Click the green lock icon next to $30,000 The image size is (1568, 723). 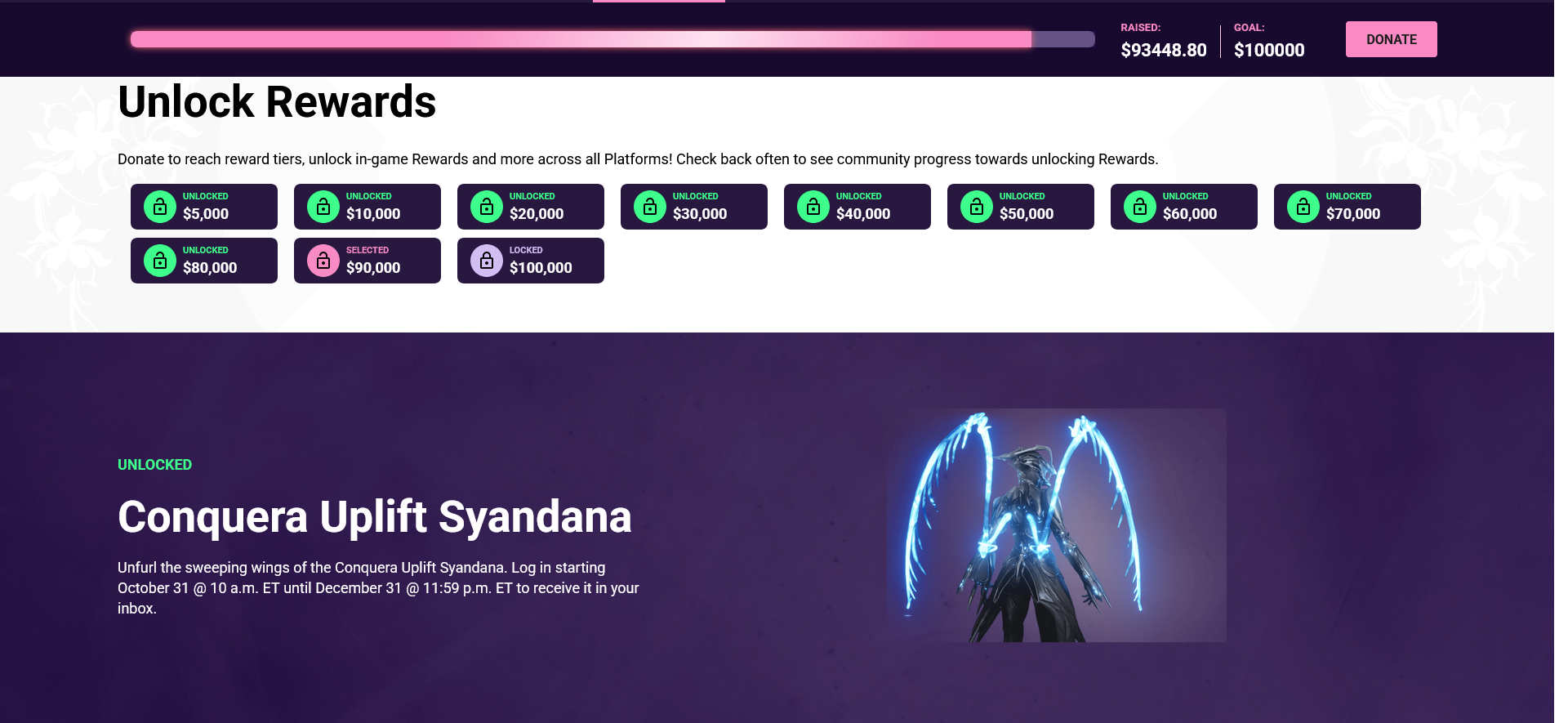pyautogui.click(x=650, y=207)
